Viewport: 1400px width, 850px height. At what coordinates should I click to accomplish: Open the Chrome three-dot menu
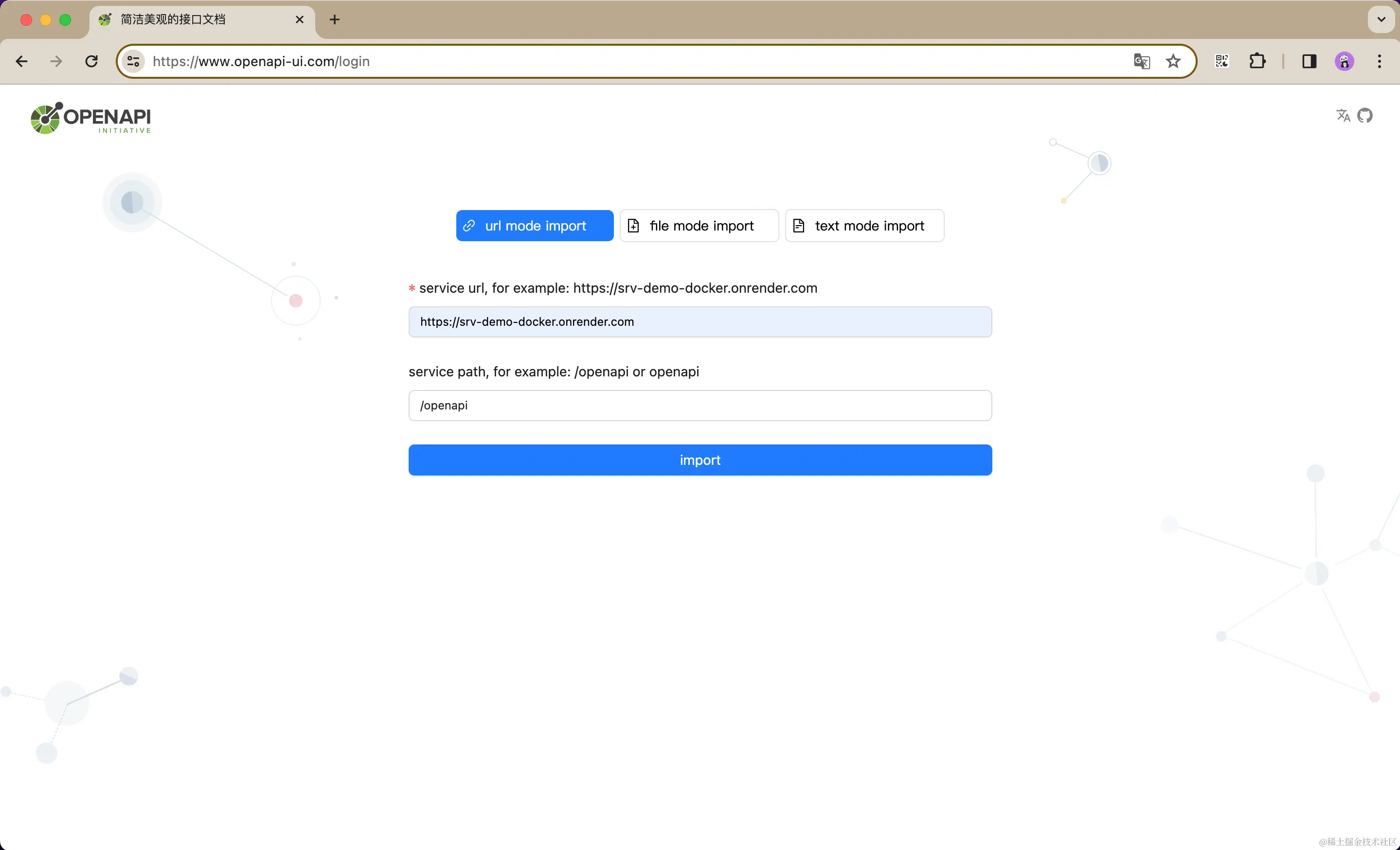click(x=1379, y=61)
